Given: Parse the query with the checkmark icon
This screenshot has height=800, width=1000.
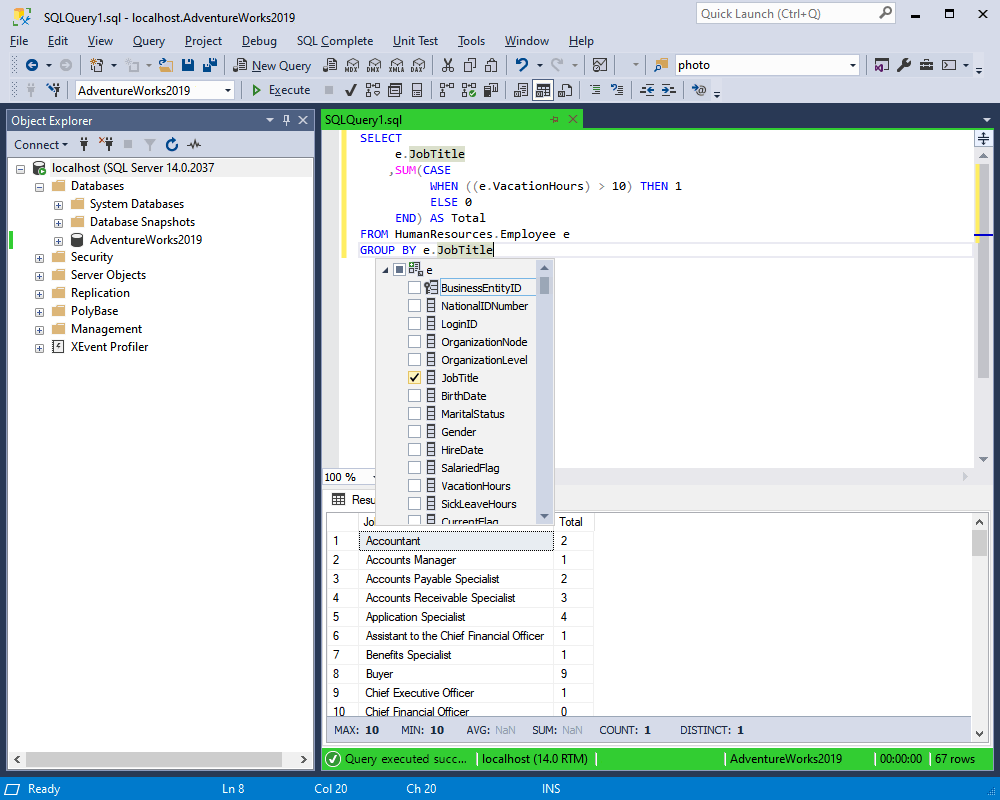Looking at the screenshot, I should (348, 89).
